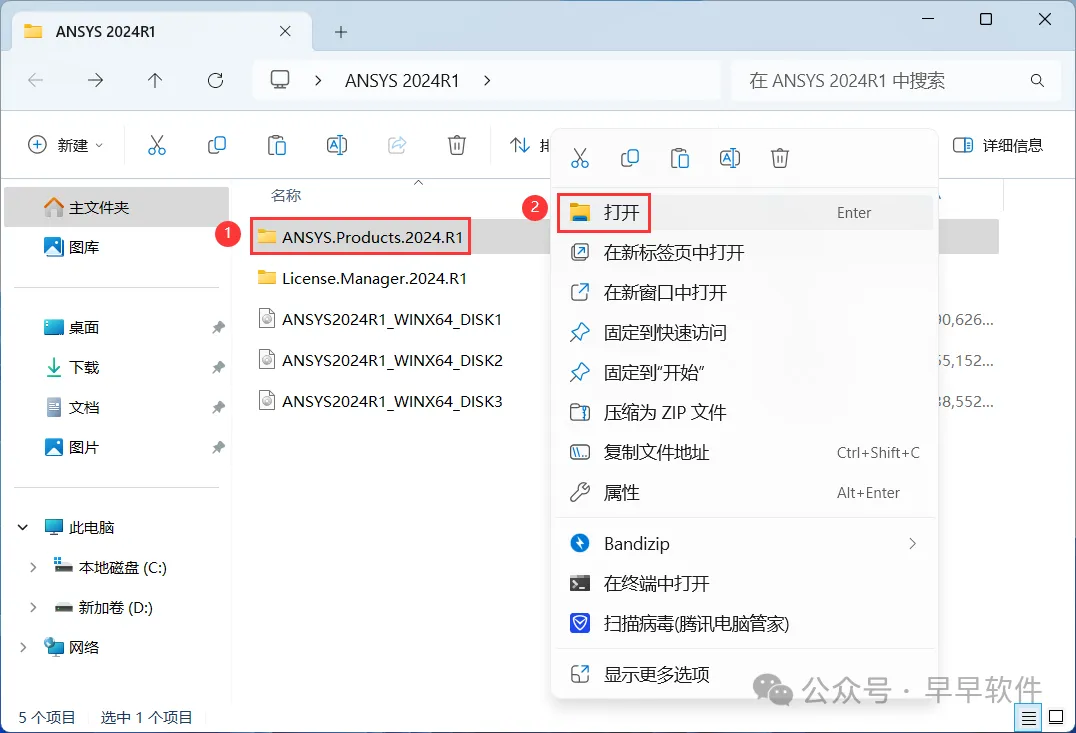The height and width of the screenshot is (733, 1076).
Task: Unpin 下载 using its pin icon
Action: point(218,367)
